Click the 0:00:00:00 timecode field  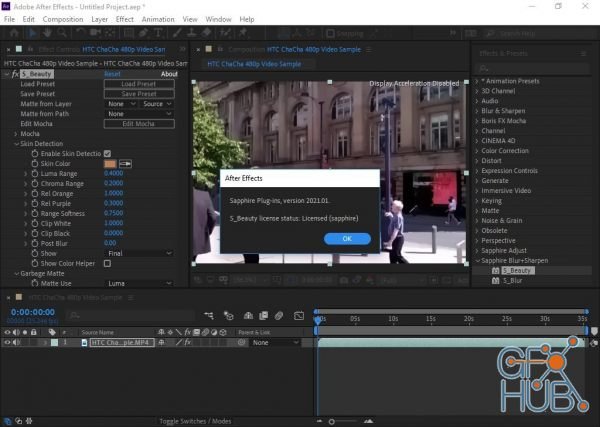[x=33, y=312]
